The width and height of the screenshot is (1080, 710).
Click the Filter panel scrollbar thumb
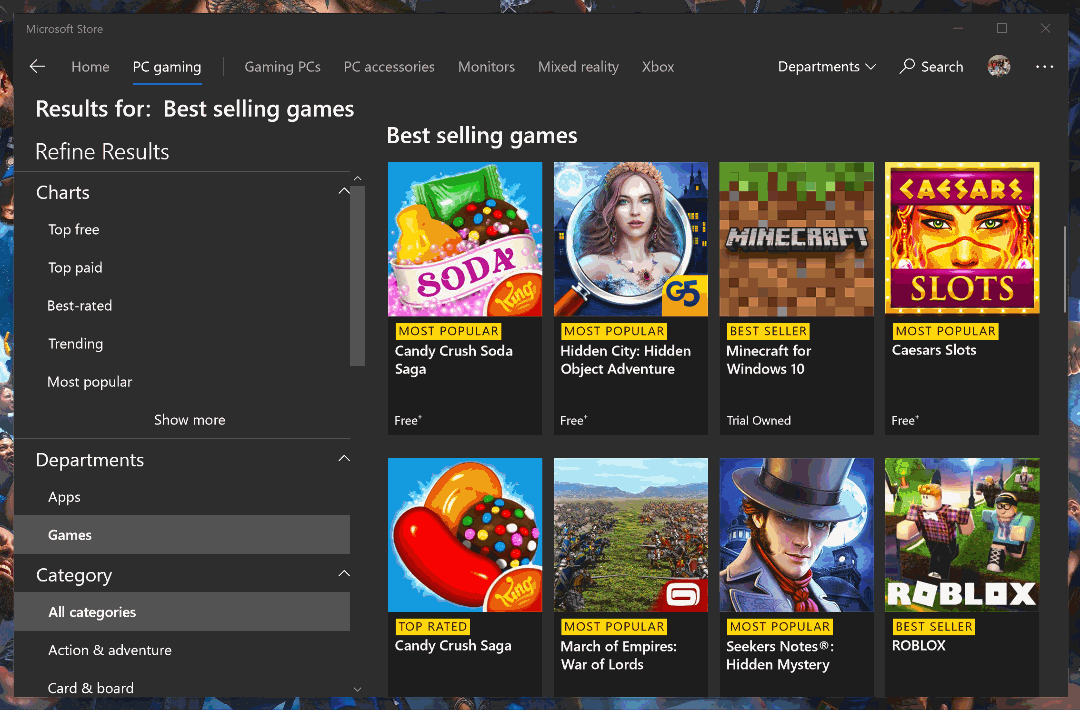coord(357,275)
